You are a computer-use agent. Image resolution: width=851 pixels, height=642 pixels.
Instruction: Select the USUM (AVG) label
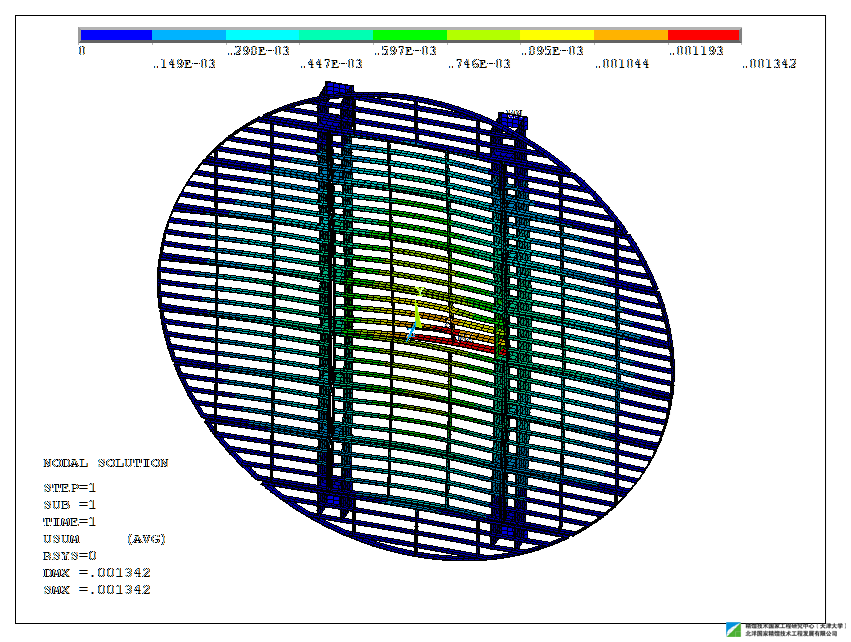pyautogui.click(x=104, y=539)
